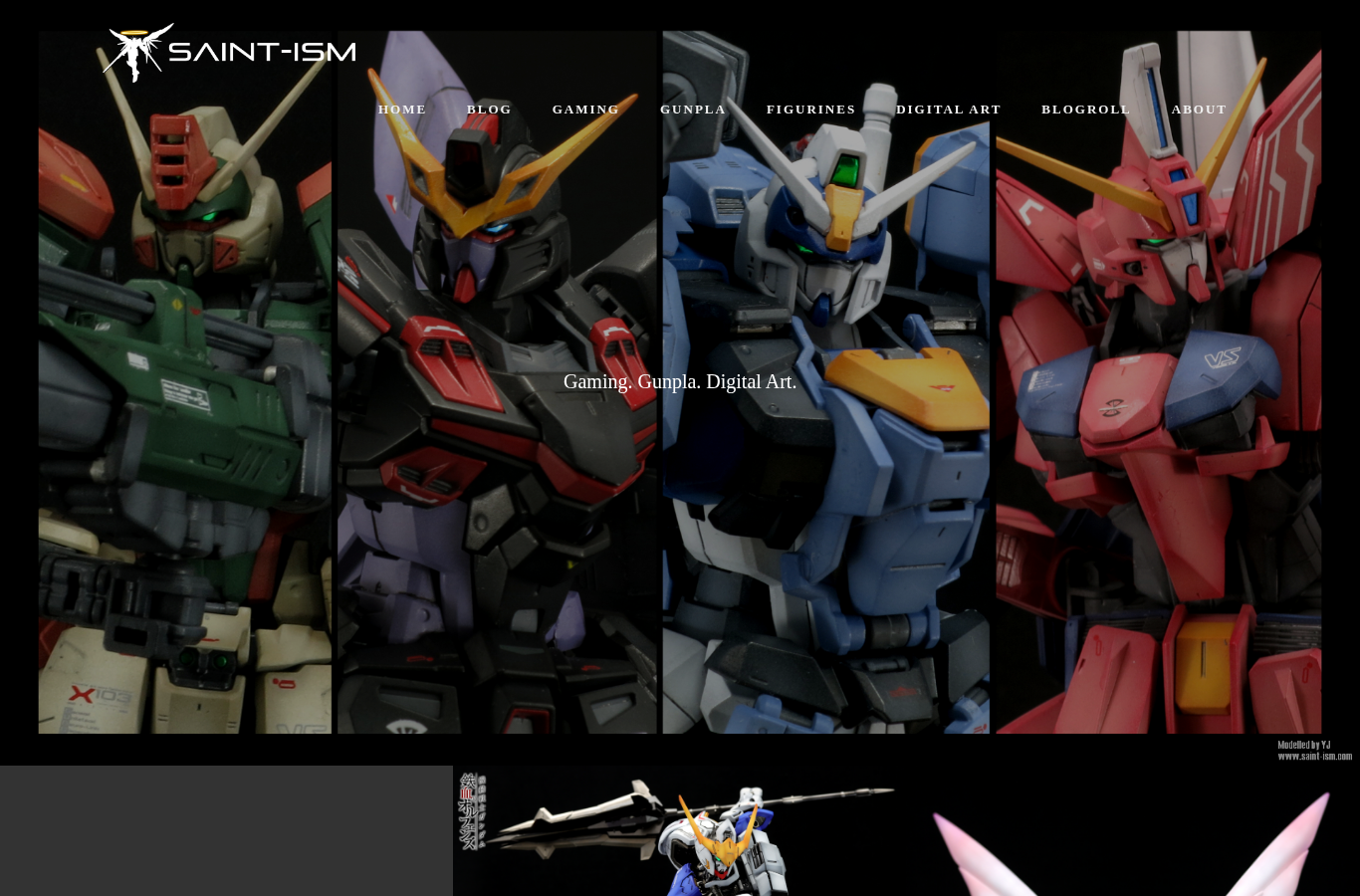Image resolution: width=1360 pixels, height=896 pixels.
Task: Open the BLOGROLL page
Action: (x=1086, y=110)
